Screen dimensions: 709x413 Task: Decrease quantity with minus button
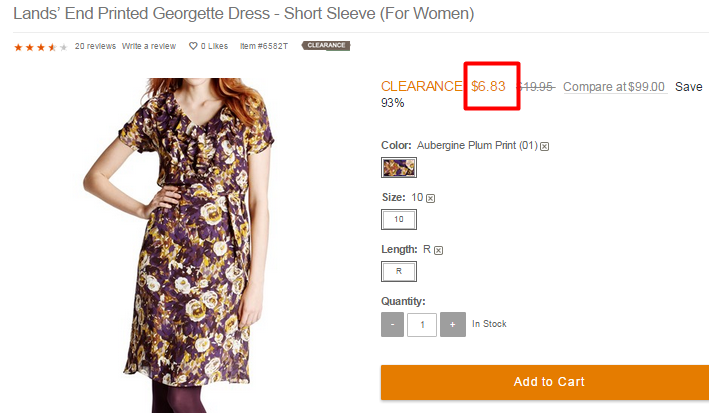[392, 324]
